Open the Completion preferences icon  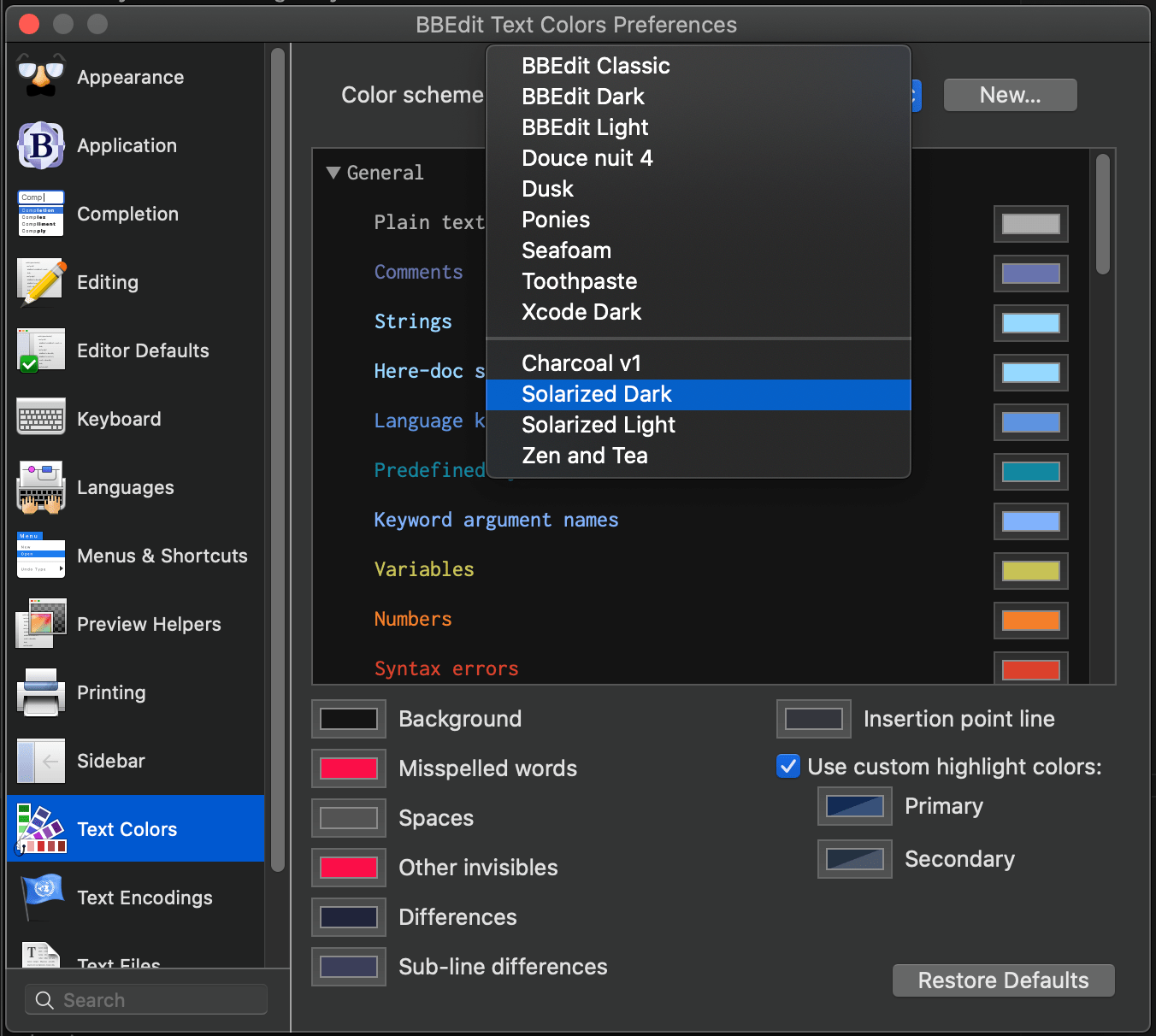coord(41,214)
